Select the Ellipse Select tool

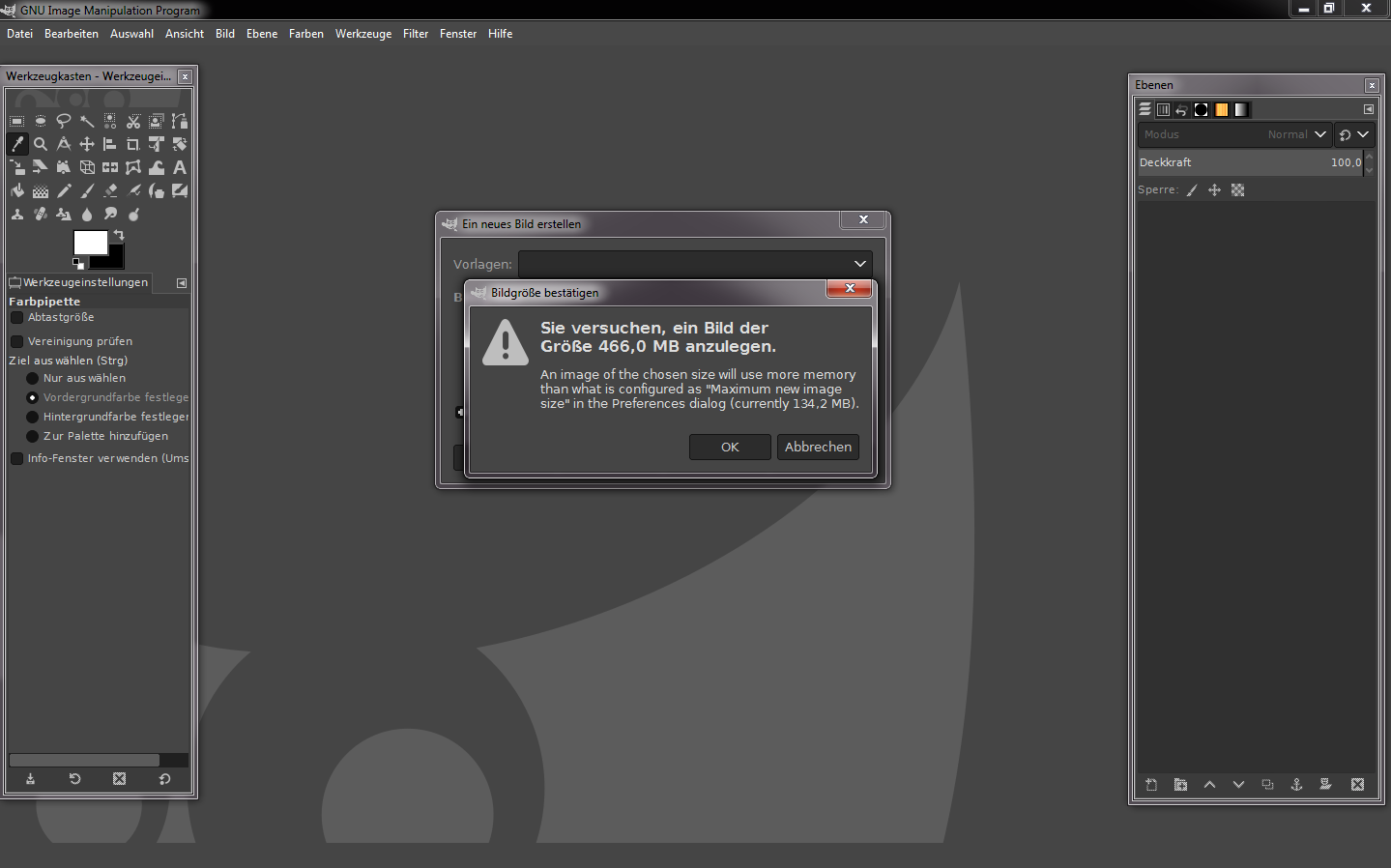(x=41, y=121)
